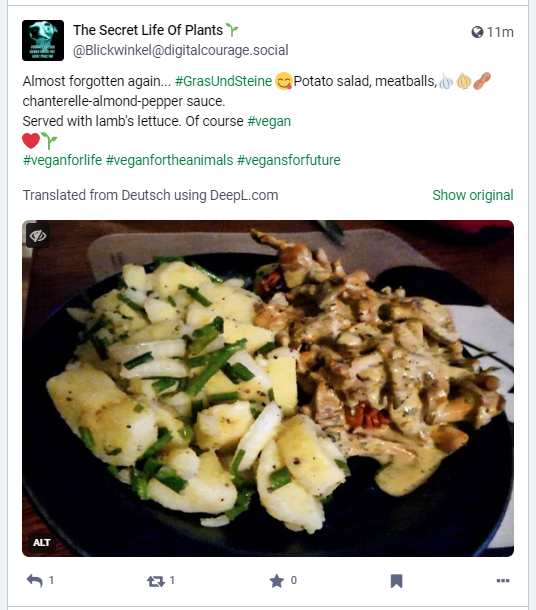
Task: Click the globe visibility icon by timestamp
Action: 477,32
